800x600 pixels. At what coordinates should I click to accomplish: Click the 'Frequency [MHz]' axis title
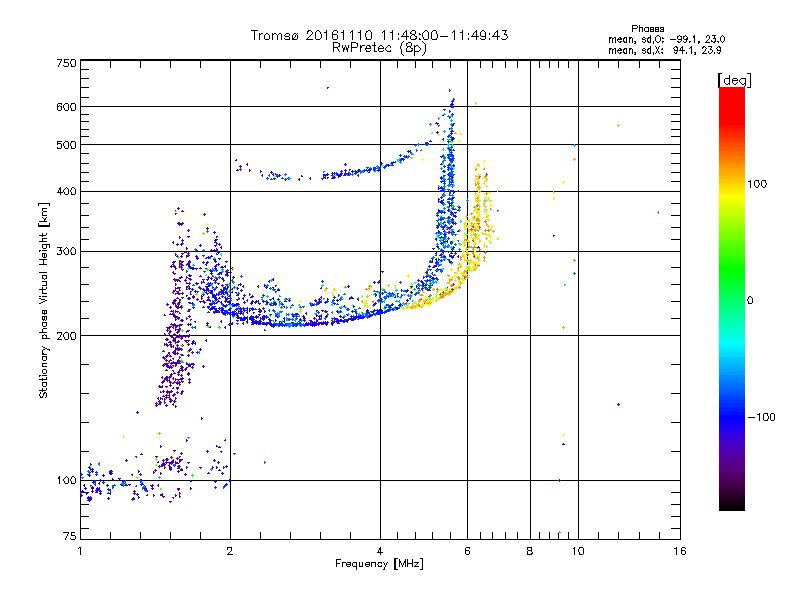coord(379,564)
